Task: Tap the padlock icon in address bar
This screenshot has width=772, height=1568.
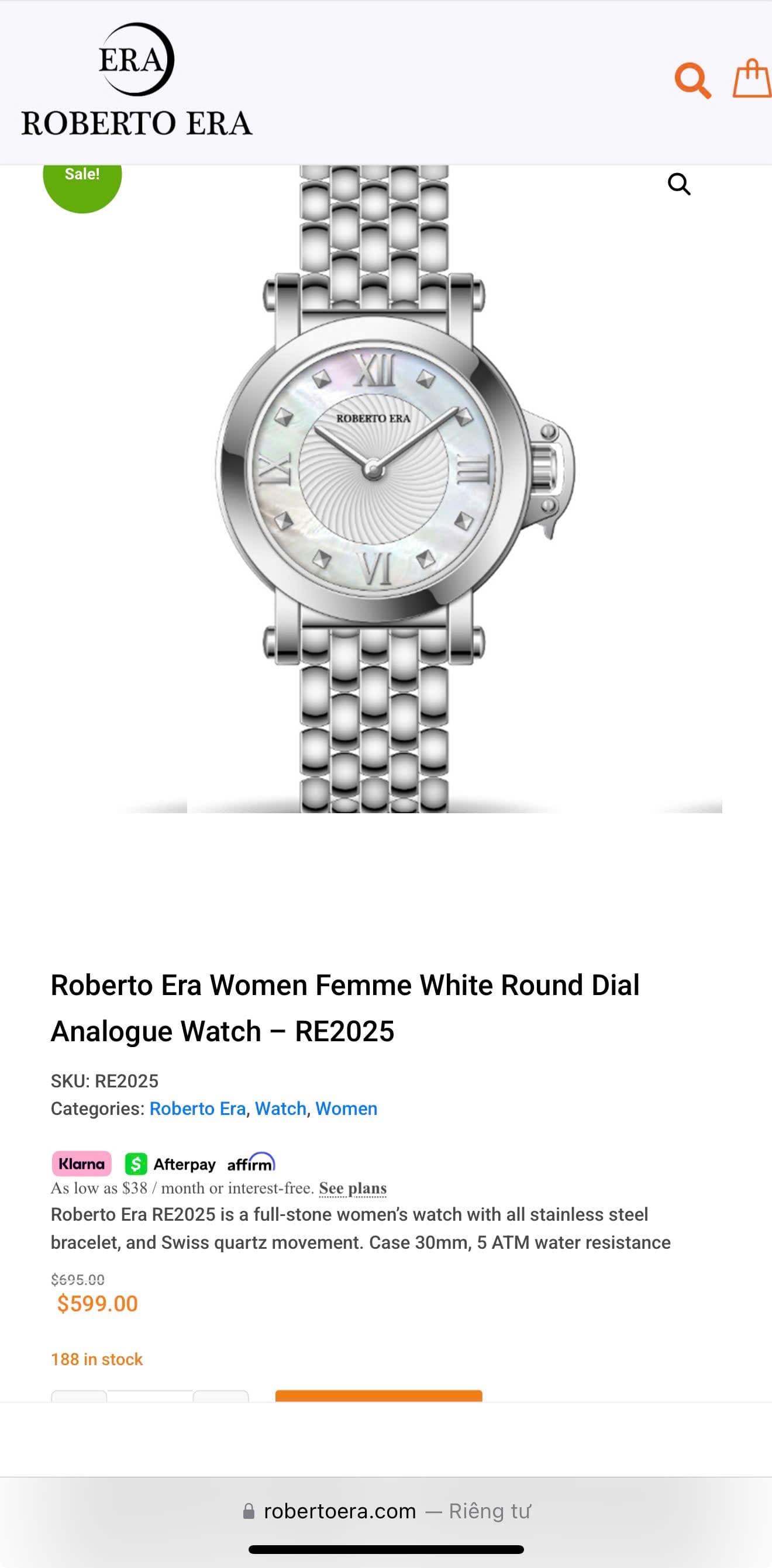Action: pos(249,1511)
